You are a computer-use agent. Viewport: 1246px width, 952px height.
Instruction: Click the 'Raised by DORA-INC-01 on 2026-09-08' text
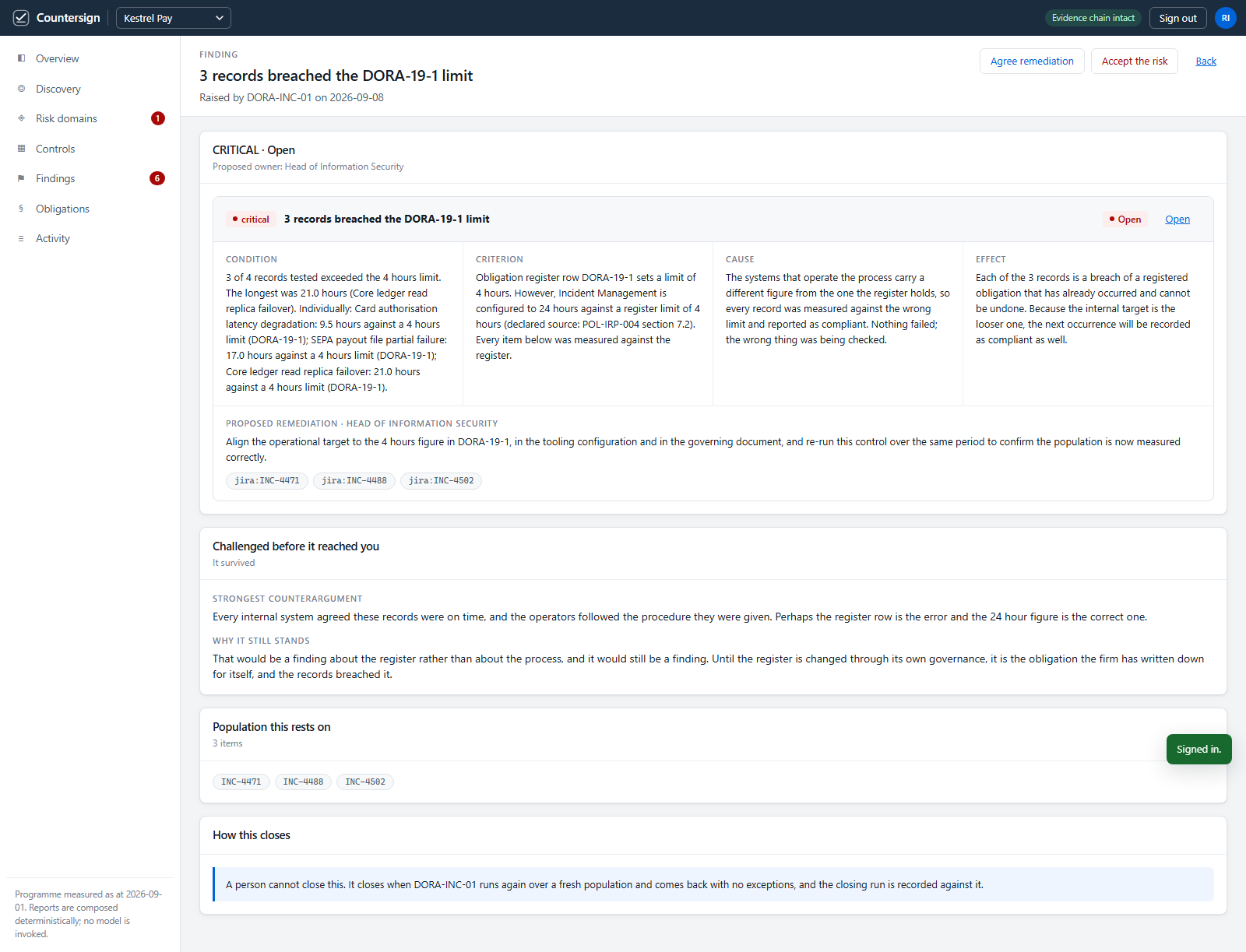point(291,97)
